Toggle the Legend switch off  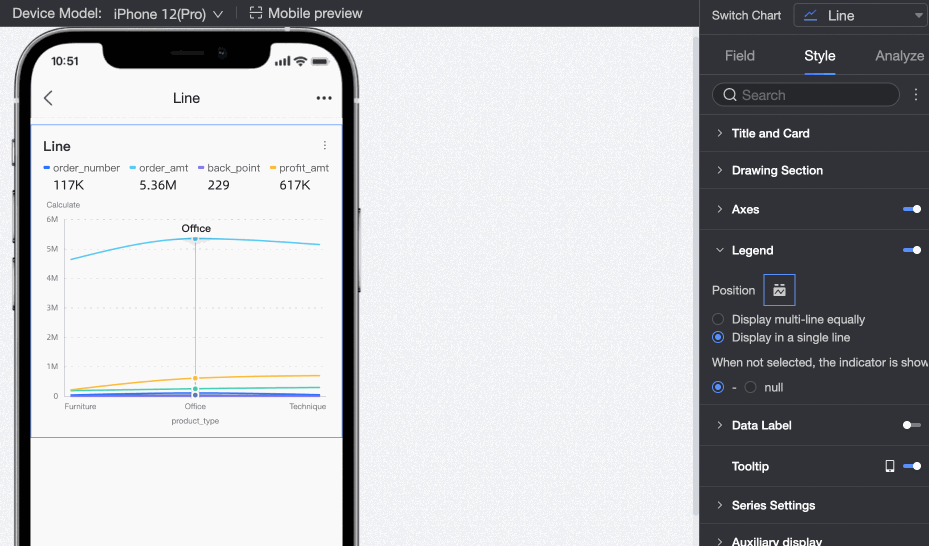(912, 250)
